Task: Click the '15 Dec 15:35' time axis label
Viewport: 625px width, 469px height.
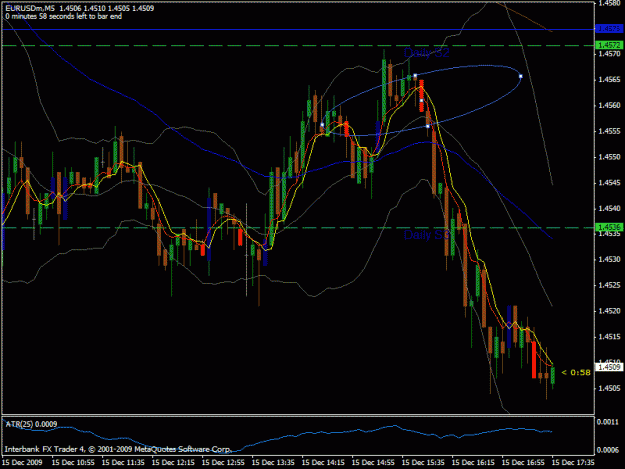Action: (423, 463)
